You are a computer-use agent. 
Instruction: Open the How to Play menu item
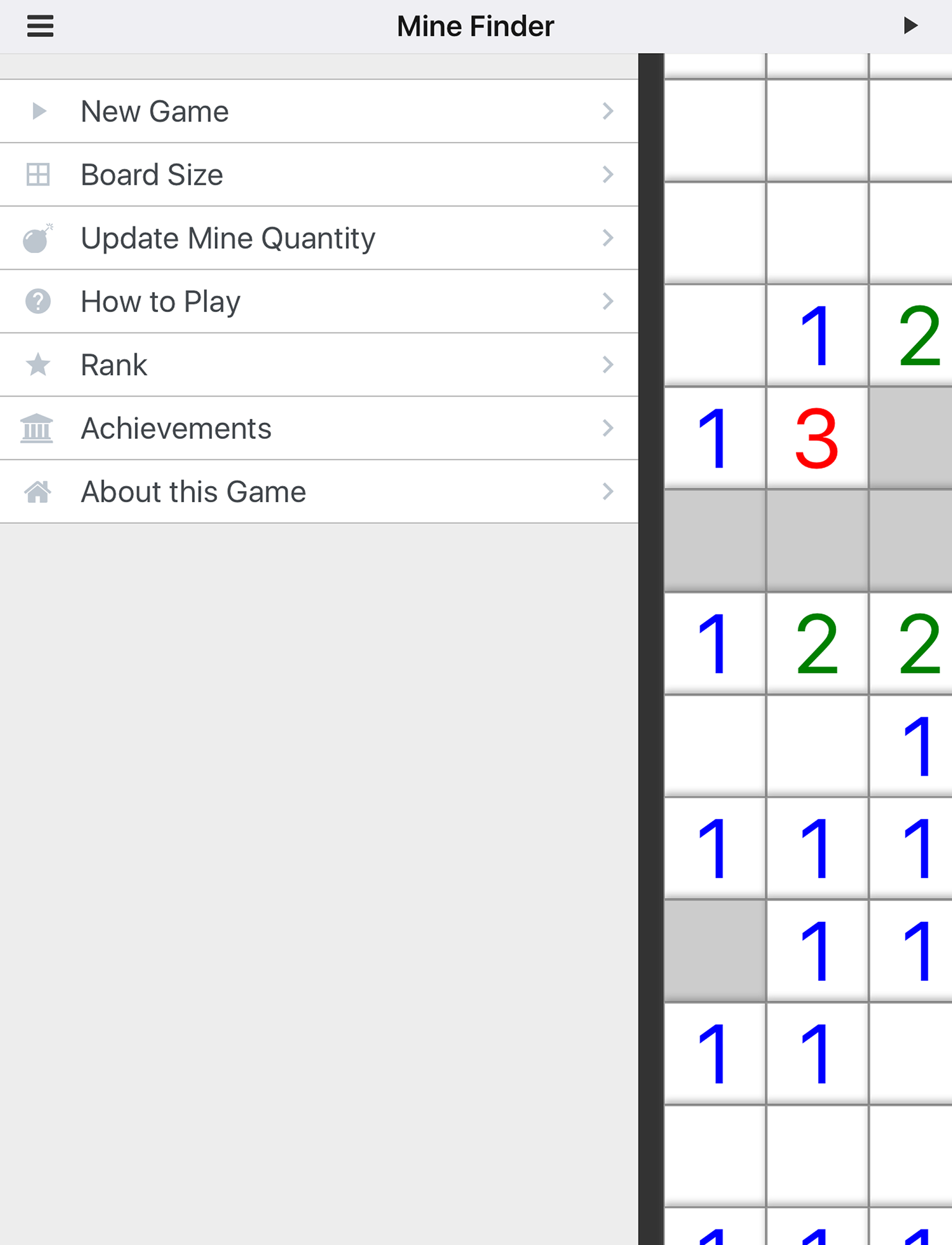(161, 302)
